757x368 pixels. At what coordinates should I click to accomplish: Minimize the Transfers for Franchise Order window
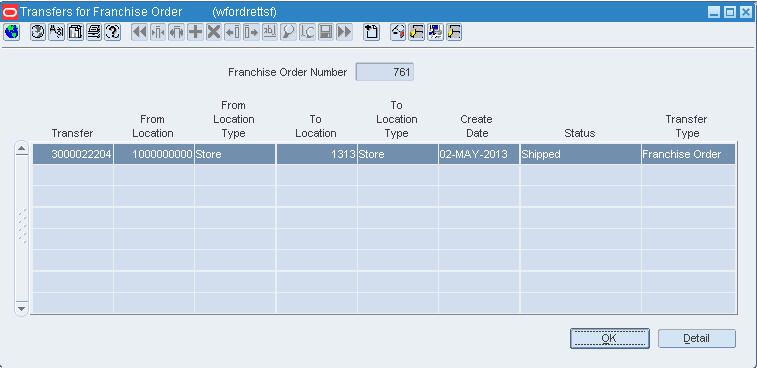pos(715,13)
